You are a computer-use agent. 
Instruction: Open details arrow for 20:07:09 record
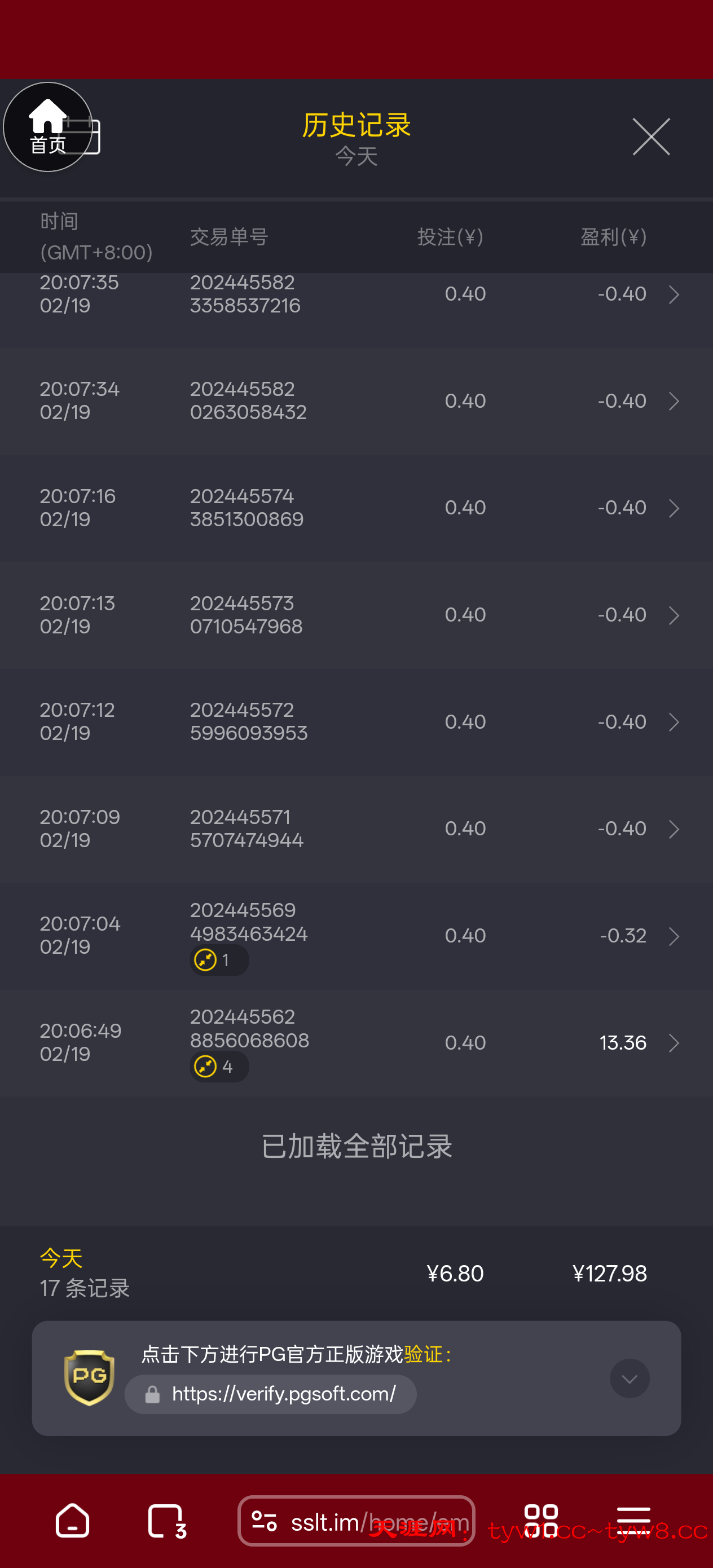(x=674, y=829)
